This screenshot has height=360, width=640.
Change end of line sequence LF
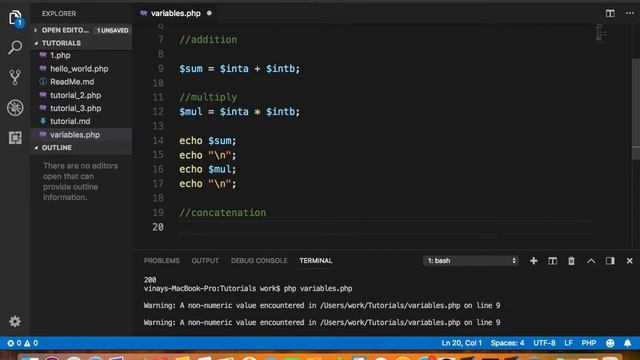[x=568, y=343]
